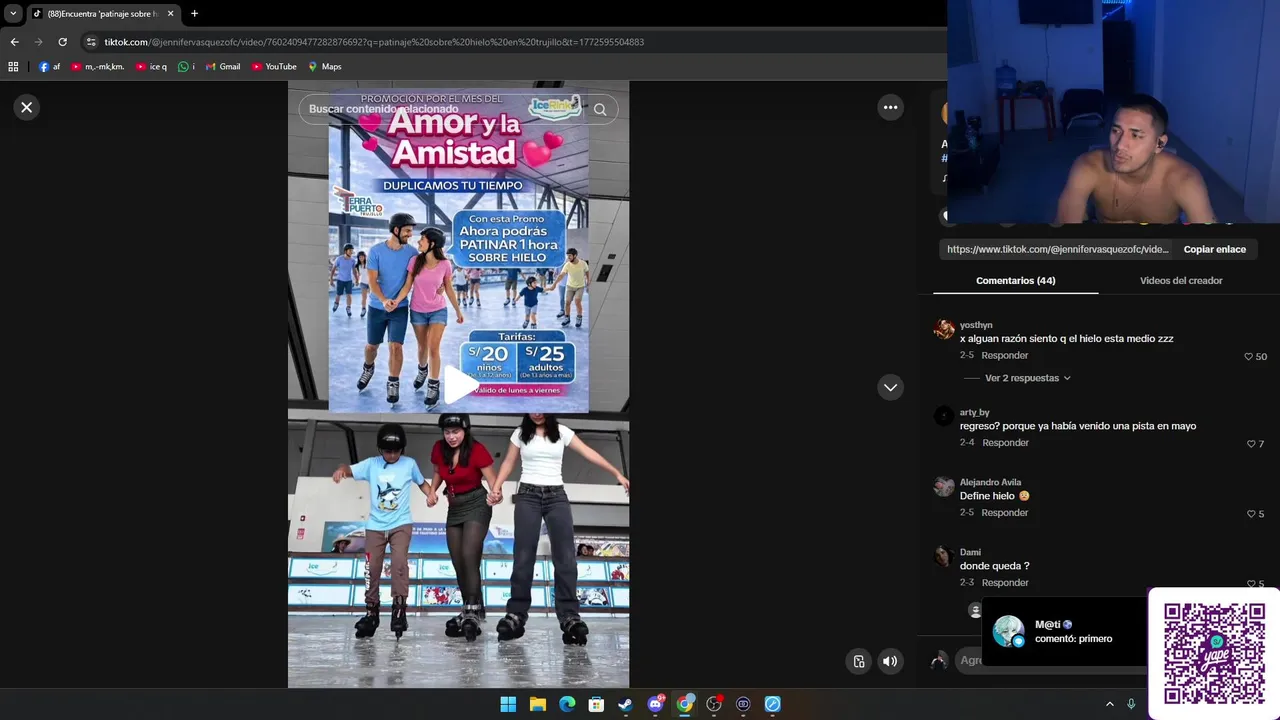Reply to yosthyn's comment
Screen dimensions: 1280x720
(x=1004, y=356)
